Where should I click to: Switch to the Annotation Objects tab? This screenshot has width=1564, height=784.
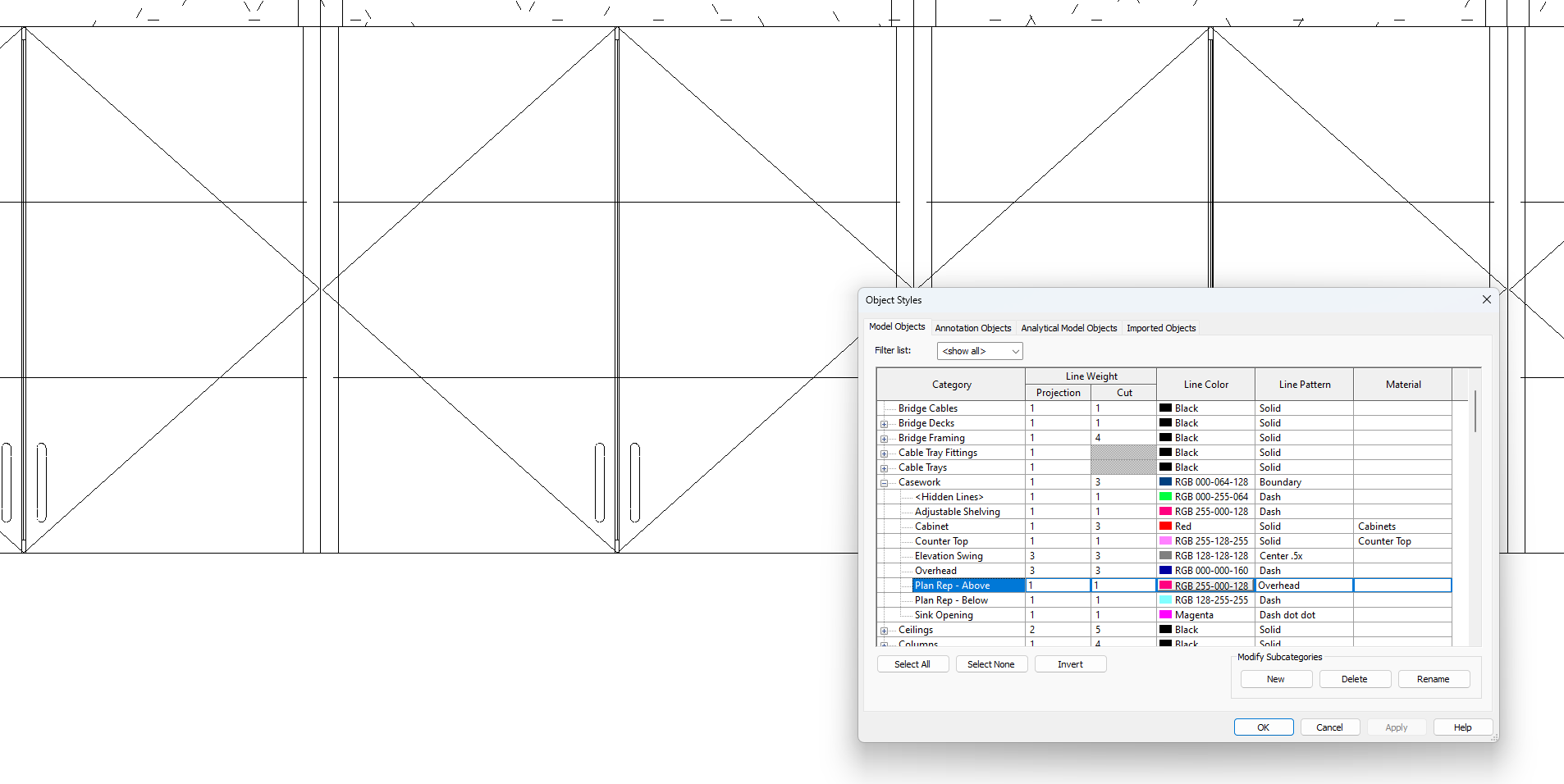coord(972,327)
